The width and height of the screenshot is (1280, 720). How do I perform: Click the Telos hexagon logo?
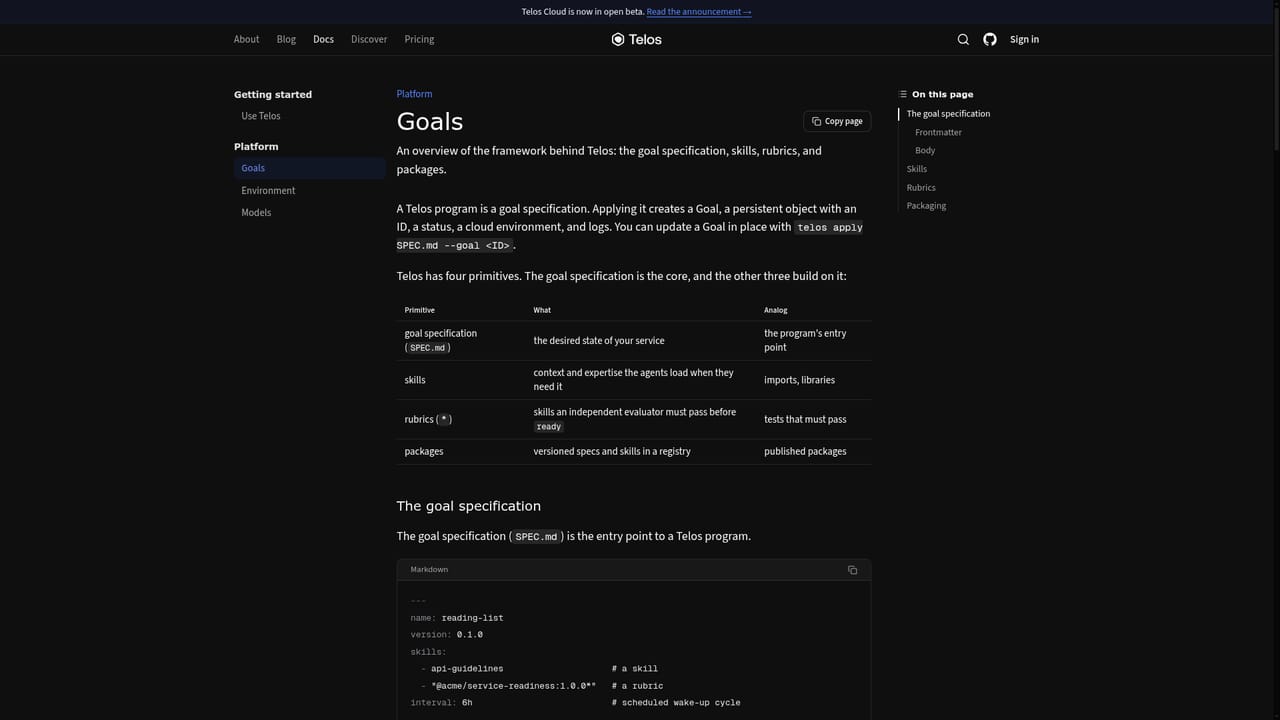[618, 39]
